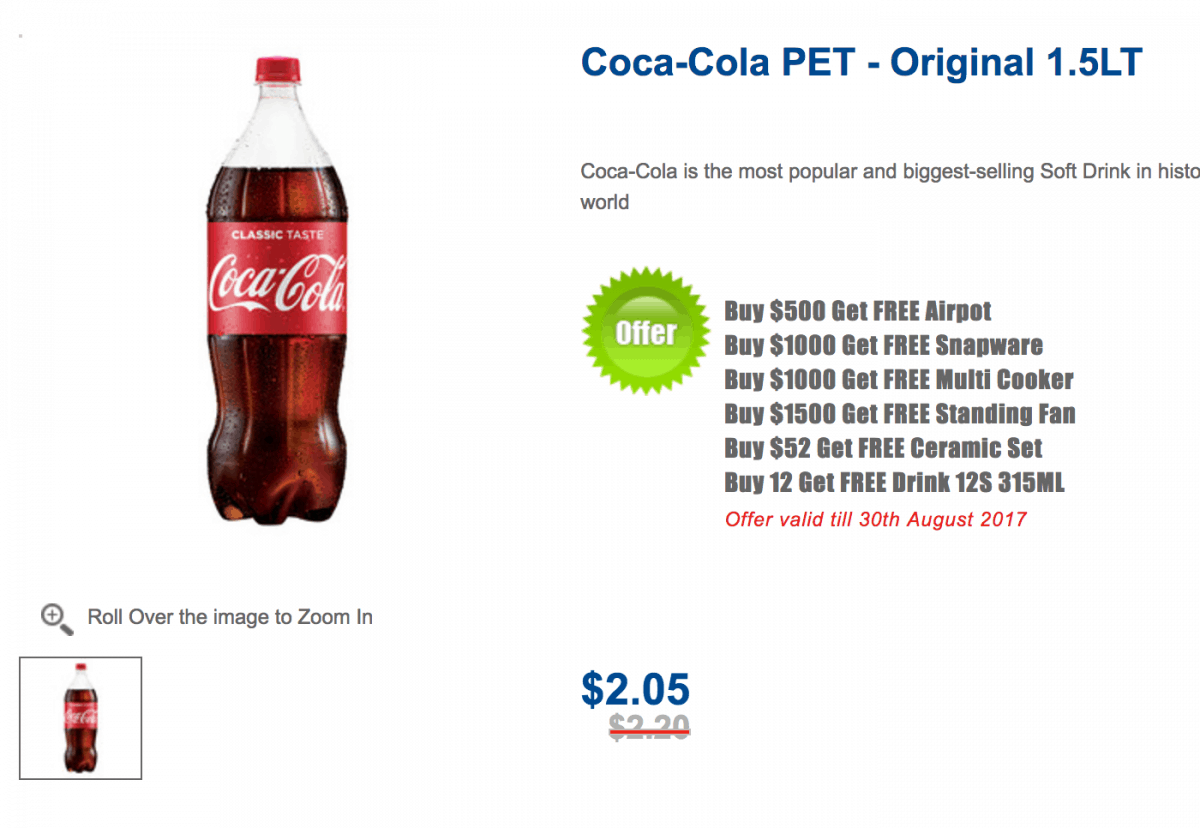Click Buy $1000 Get FREE Snapware offer
1200x828 pixels.
883,346
